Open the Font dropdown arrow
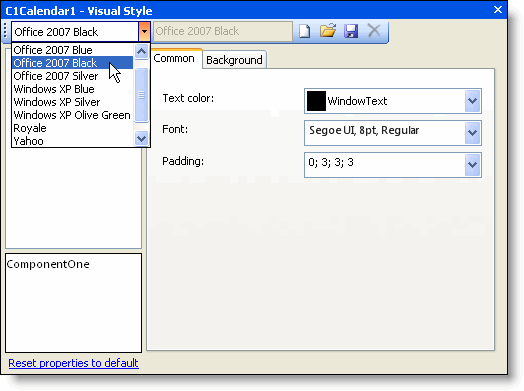Screen dimensions: 524x391 click(x=473, y=133)
